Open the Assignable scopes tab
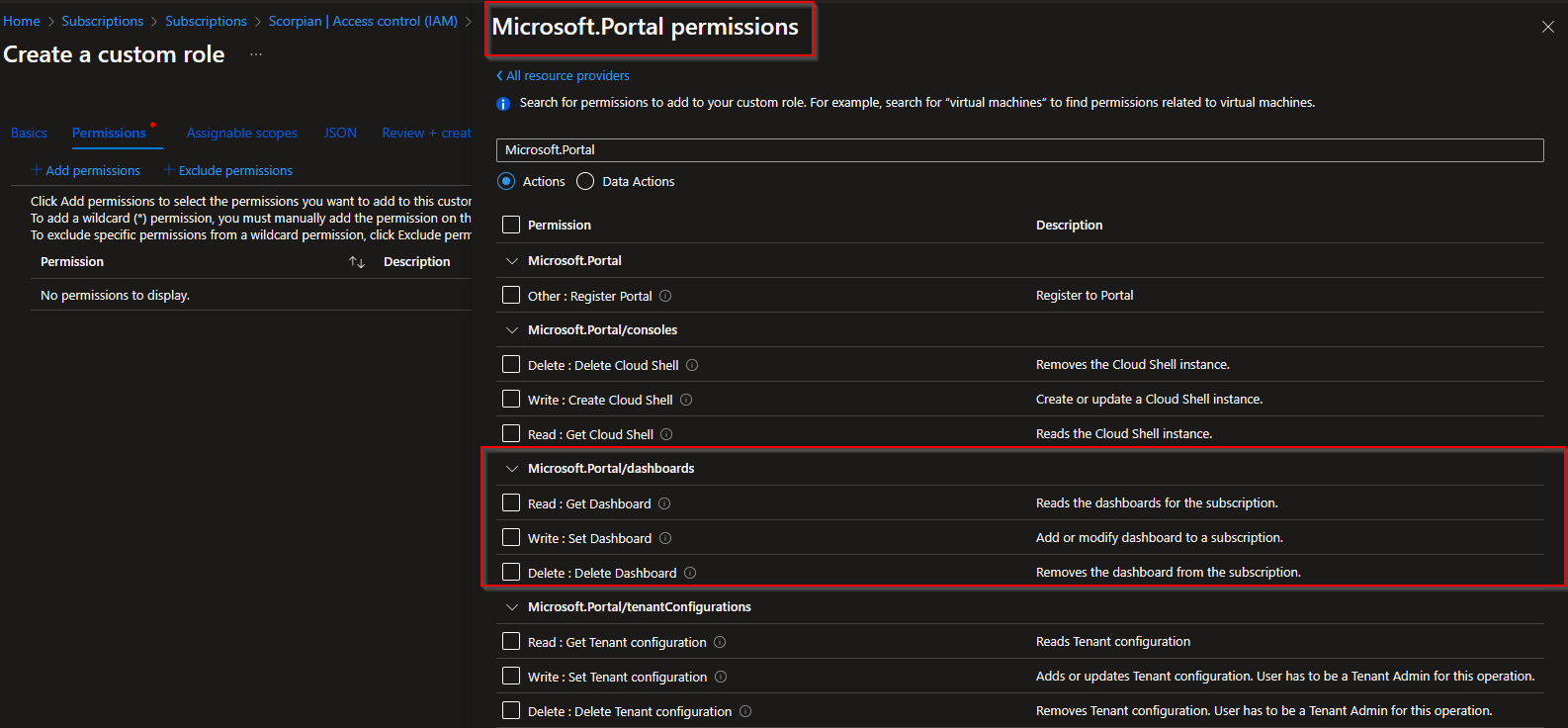 [242, 133]
